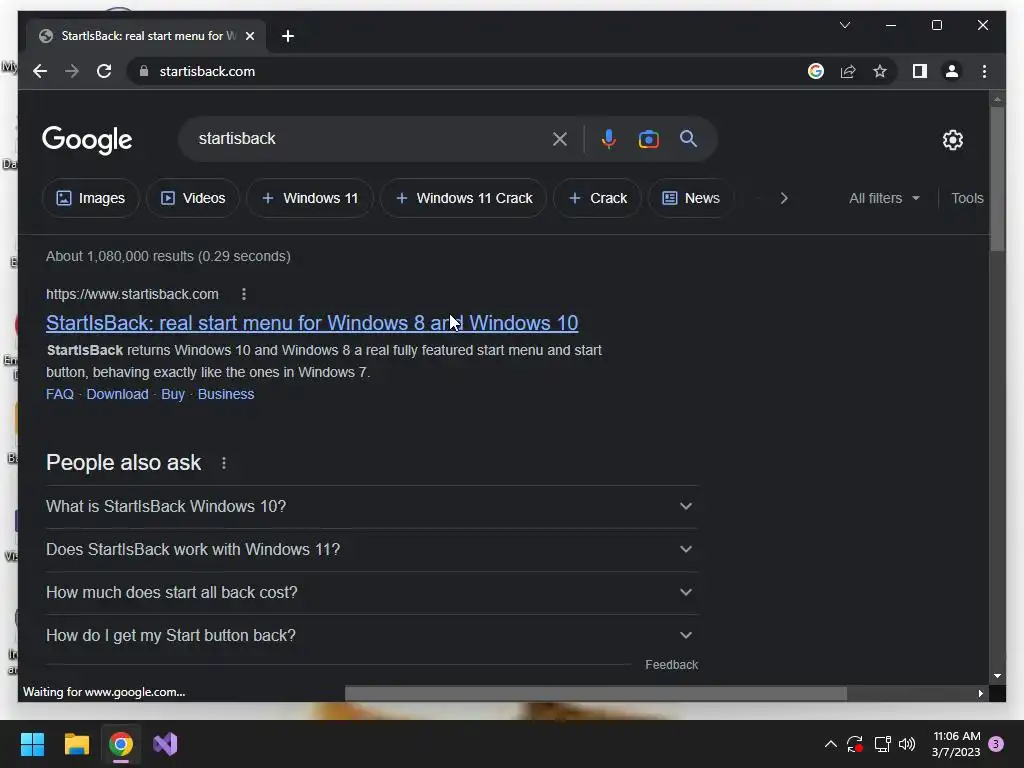View site information lock icon
This screenshot has height=768, width=1024.
(144, 71)
